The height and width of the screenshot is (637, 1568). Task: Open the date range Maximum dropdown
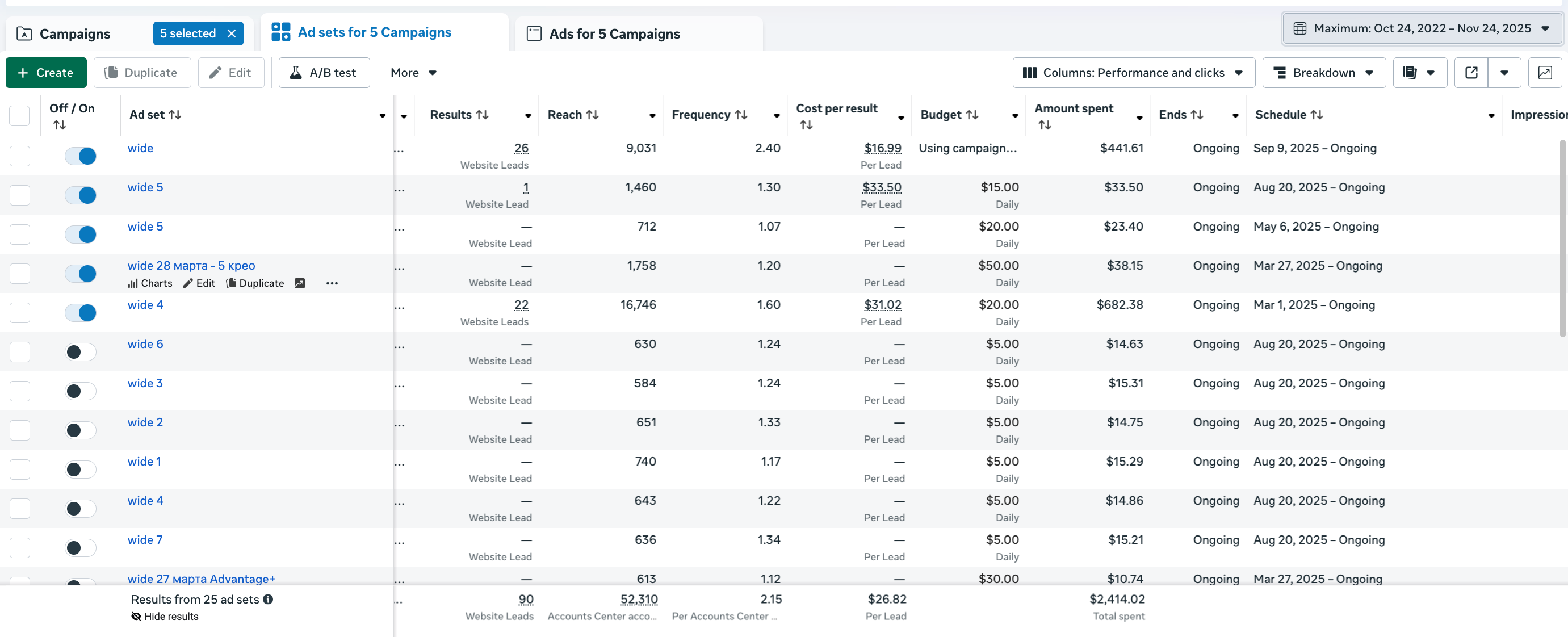coord(1422,28)
